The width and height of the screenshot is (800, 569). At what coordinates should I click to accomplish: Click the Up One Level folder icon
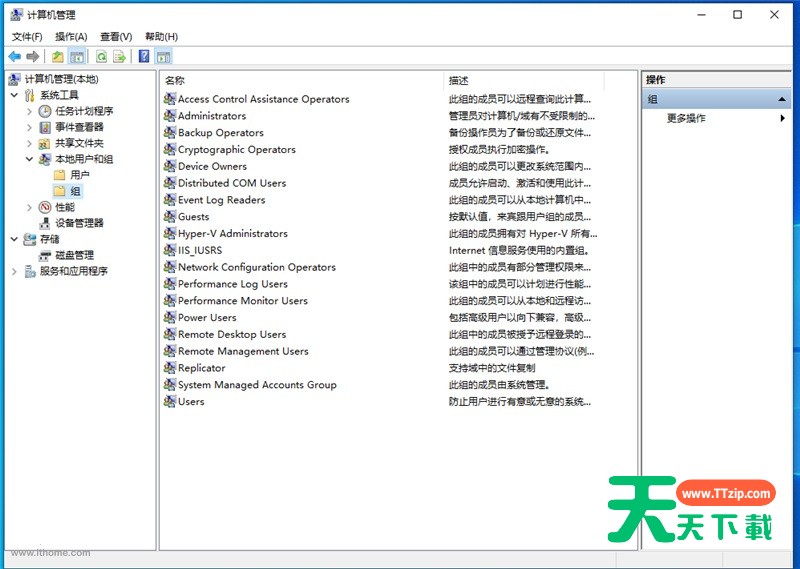58,57
